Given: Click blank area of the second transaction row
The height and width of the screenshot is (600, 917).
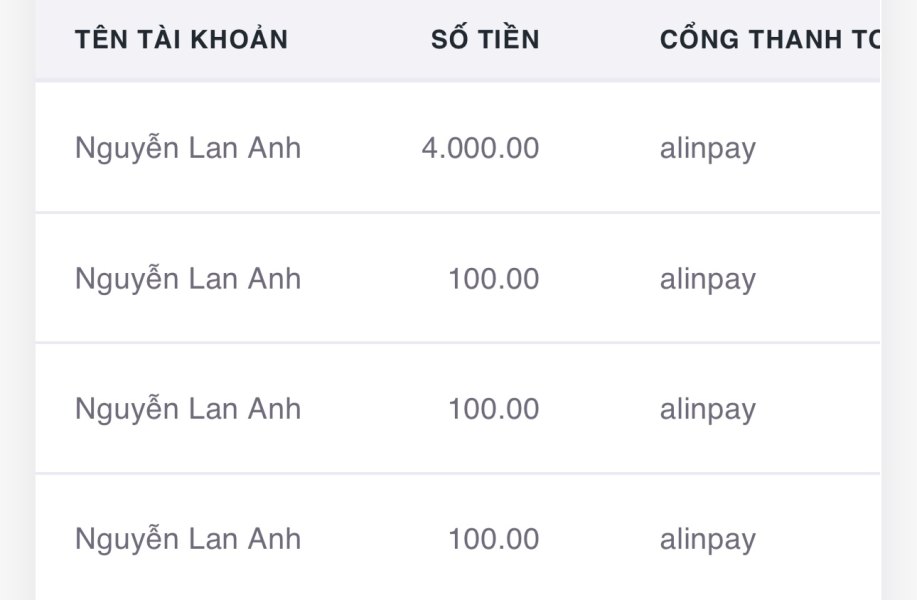Looking at the screenshot, I should coord(819,278).
